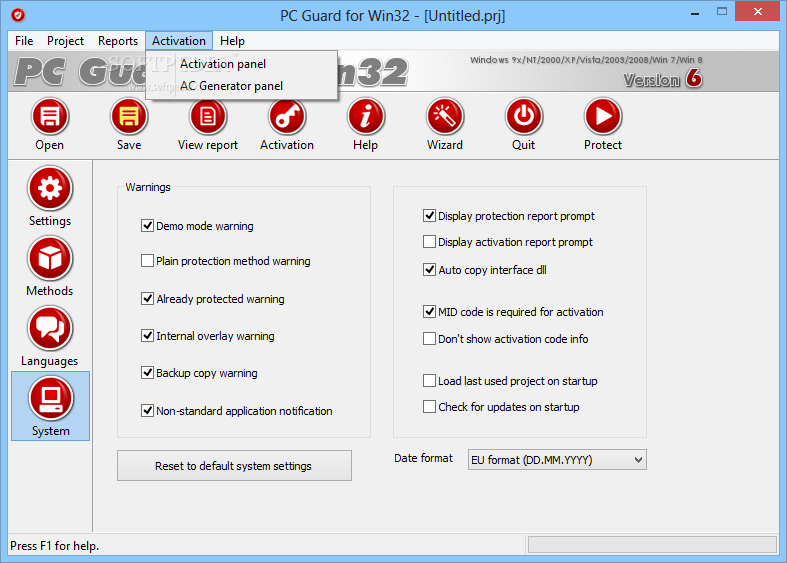The height and width of the screenshot is (563, 787).
Task: Open the Reports menu
Action: [118, 41]
